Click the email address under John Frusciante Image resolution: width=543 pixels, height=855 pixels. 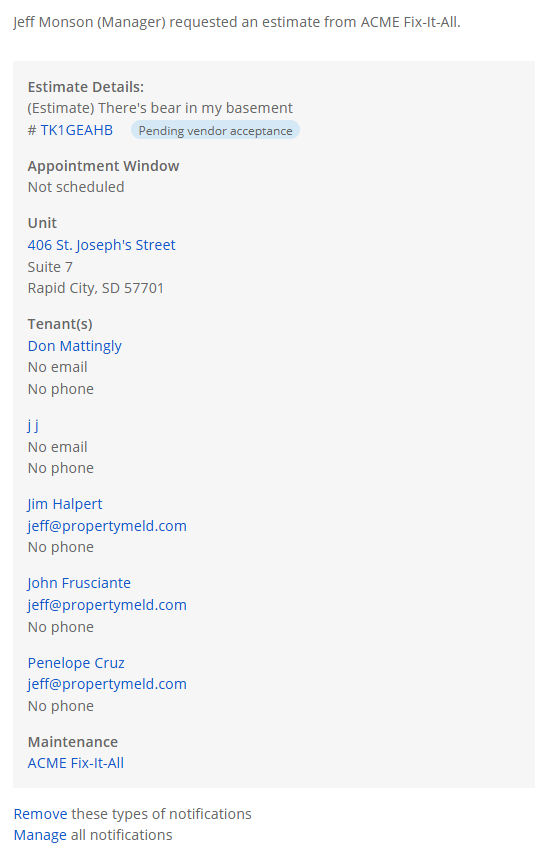[x=107, y=605]
